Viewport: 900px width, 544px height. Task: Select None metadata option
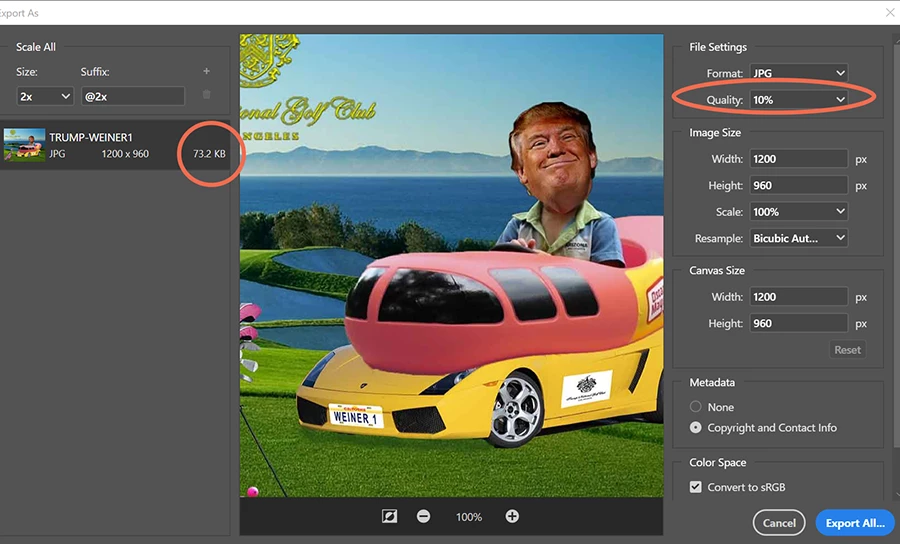point(696,407)
